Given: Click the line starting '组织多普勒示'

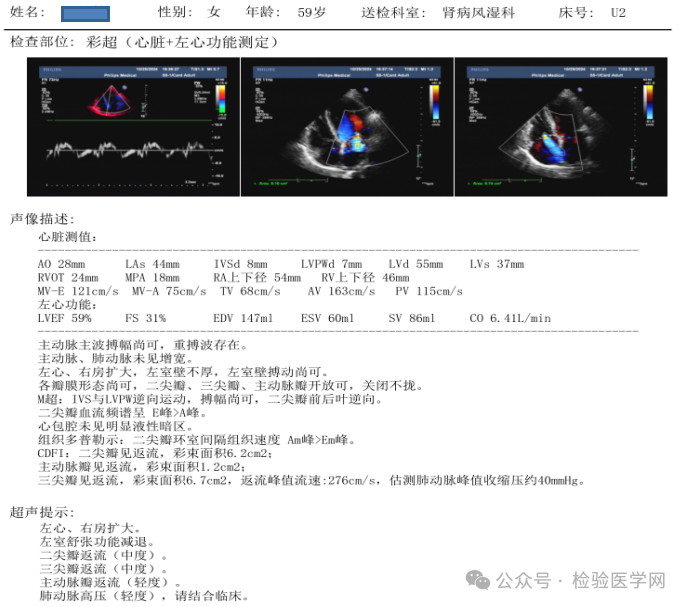Looking at the screenshot, I should coord(197,440).
